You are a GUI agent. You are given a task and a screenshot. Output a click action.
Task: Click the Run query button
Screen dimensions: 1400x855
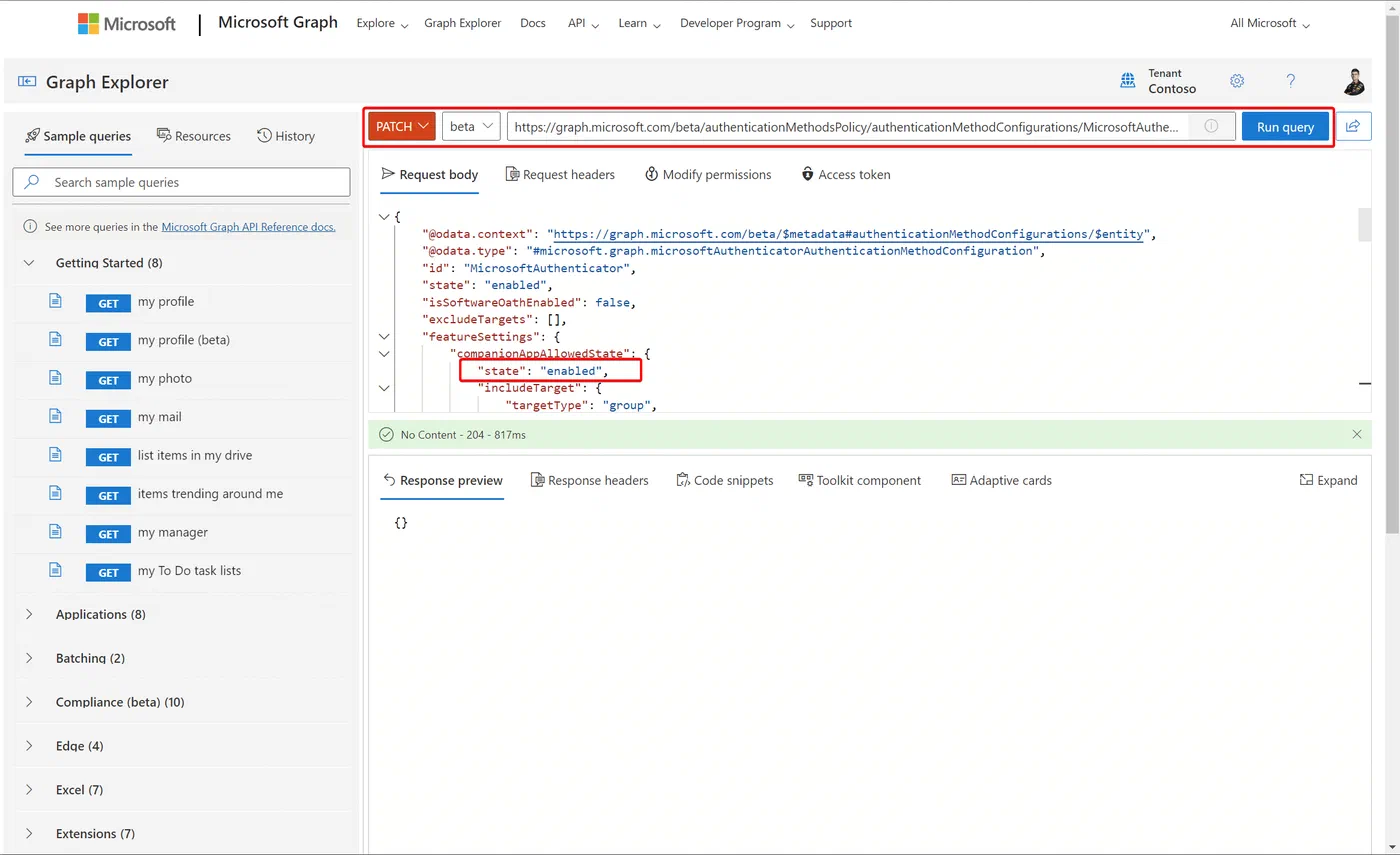click(1285, 126)
